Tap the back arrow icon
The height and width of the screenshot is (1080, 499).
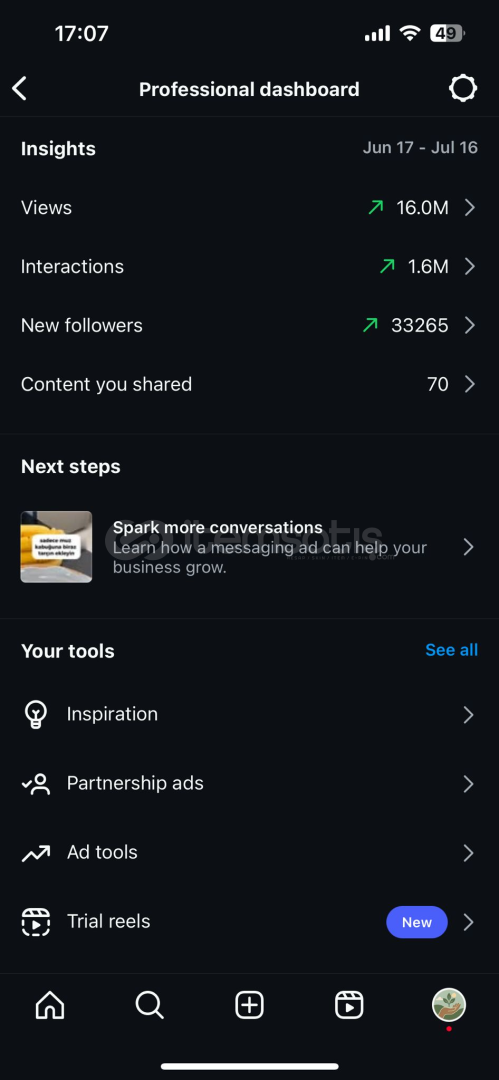click(19, 89)
